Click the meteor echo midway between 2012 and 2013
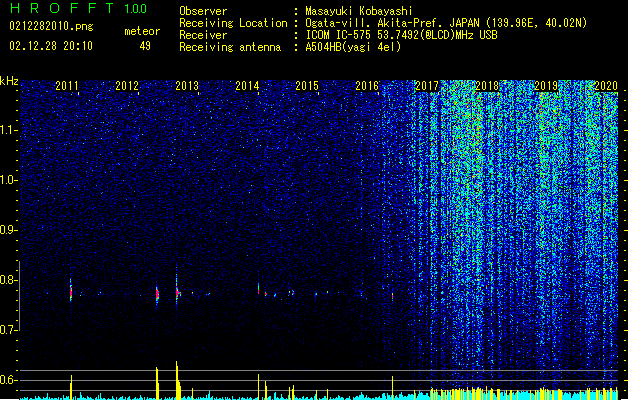Screen dimensions: 629x400 [x=157, y=295]
